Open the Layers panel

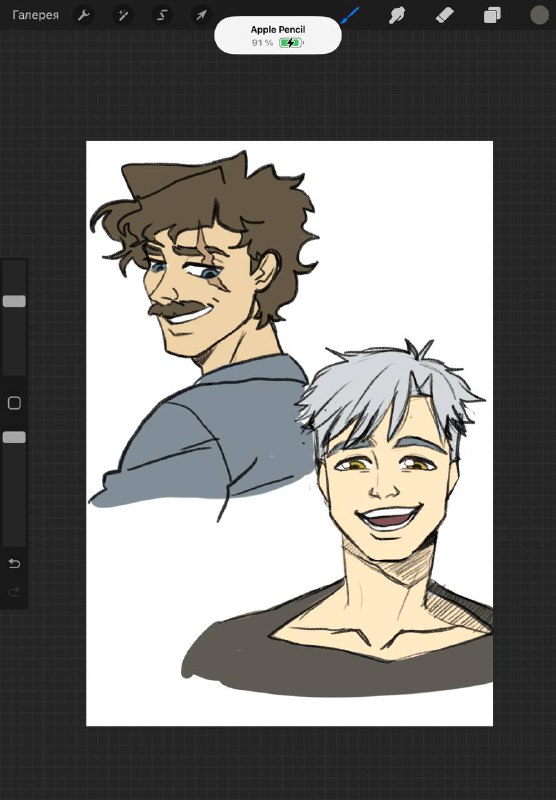pyautogui.click(x=492, y=15)
